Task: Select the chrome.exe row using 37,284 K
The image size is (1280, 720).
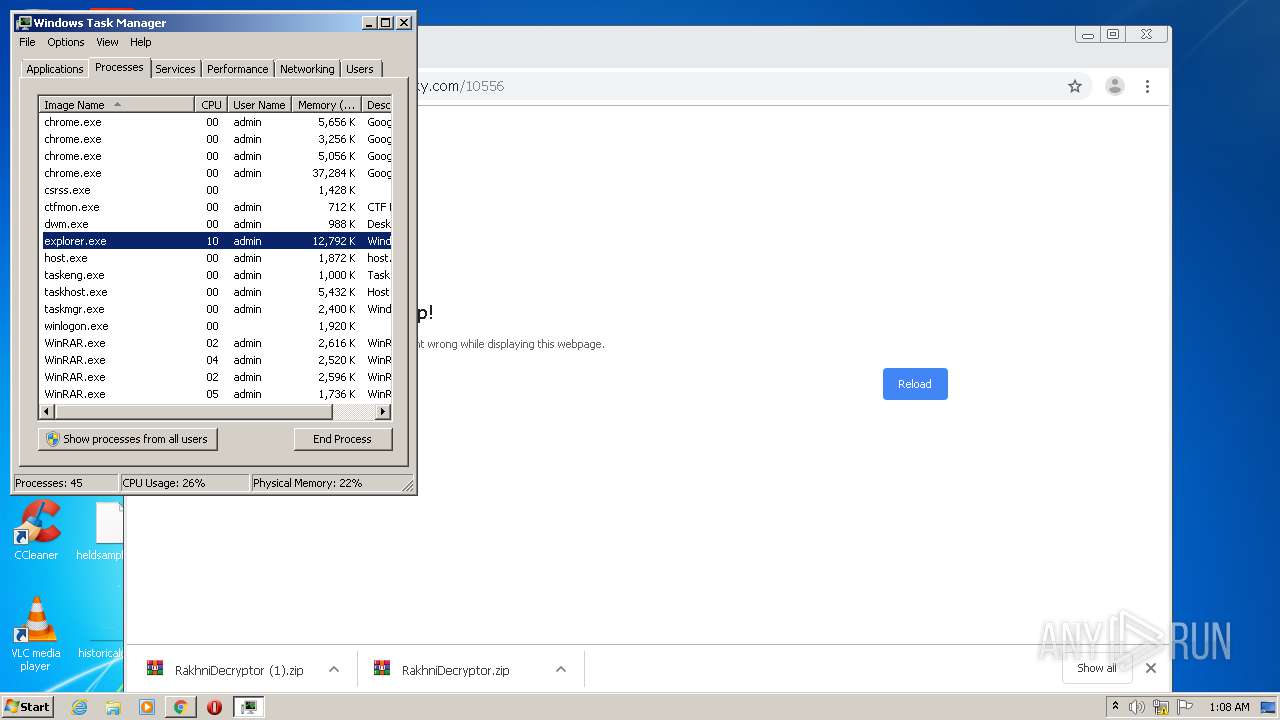Action: [215, 173]
